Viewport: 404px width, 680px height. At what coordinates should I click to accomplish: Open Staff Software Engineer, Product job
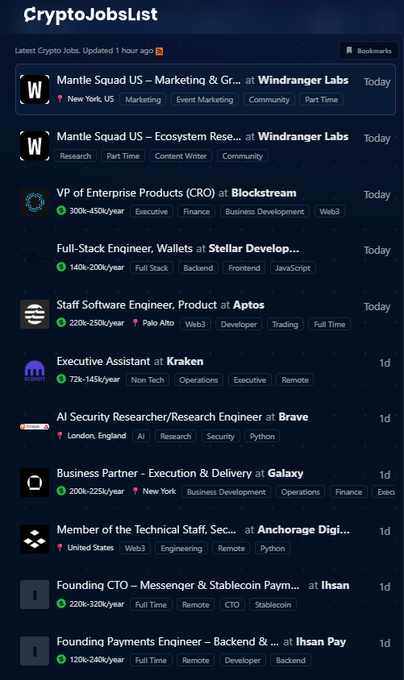tap(137, 305)
